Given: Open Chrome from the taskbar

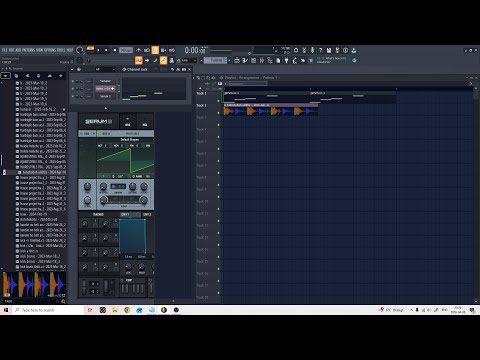Looking at the screenshot, I should tap(127, 310).
